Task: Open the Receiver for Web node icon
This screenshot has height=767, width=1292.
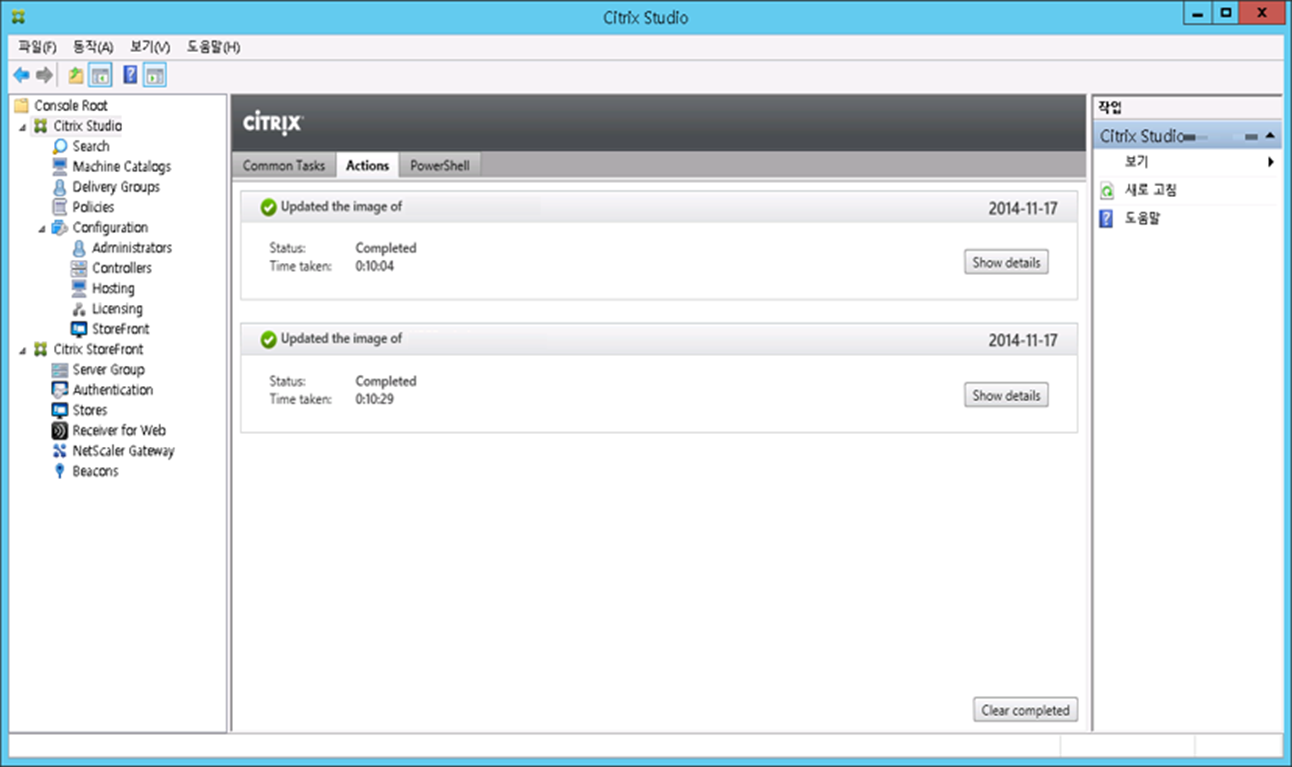Action: (61, 431)
